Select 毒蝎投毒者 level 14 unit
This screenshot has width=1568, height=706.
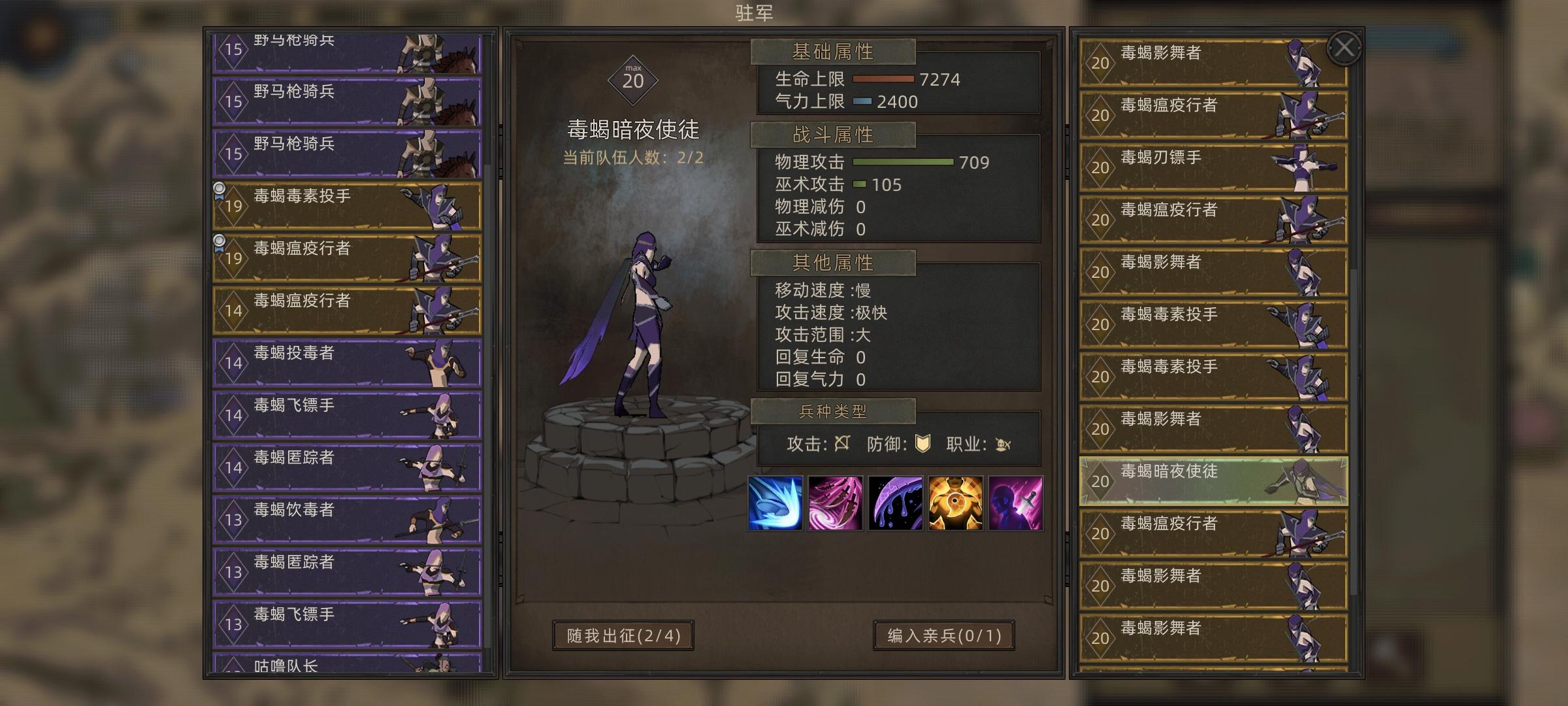[347, 363]
